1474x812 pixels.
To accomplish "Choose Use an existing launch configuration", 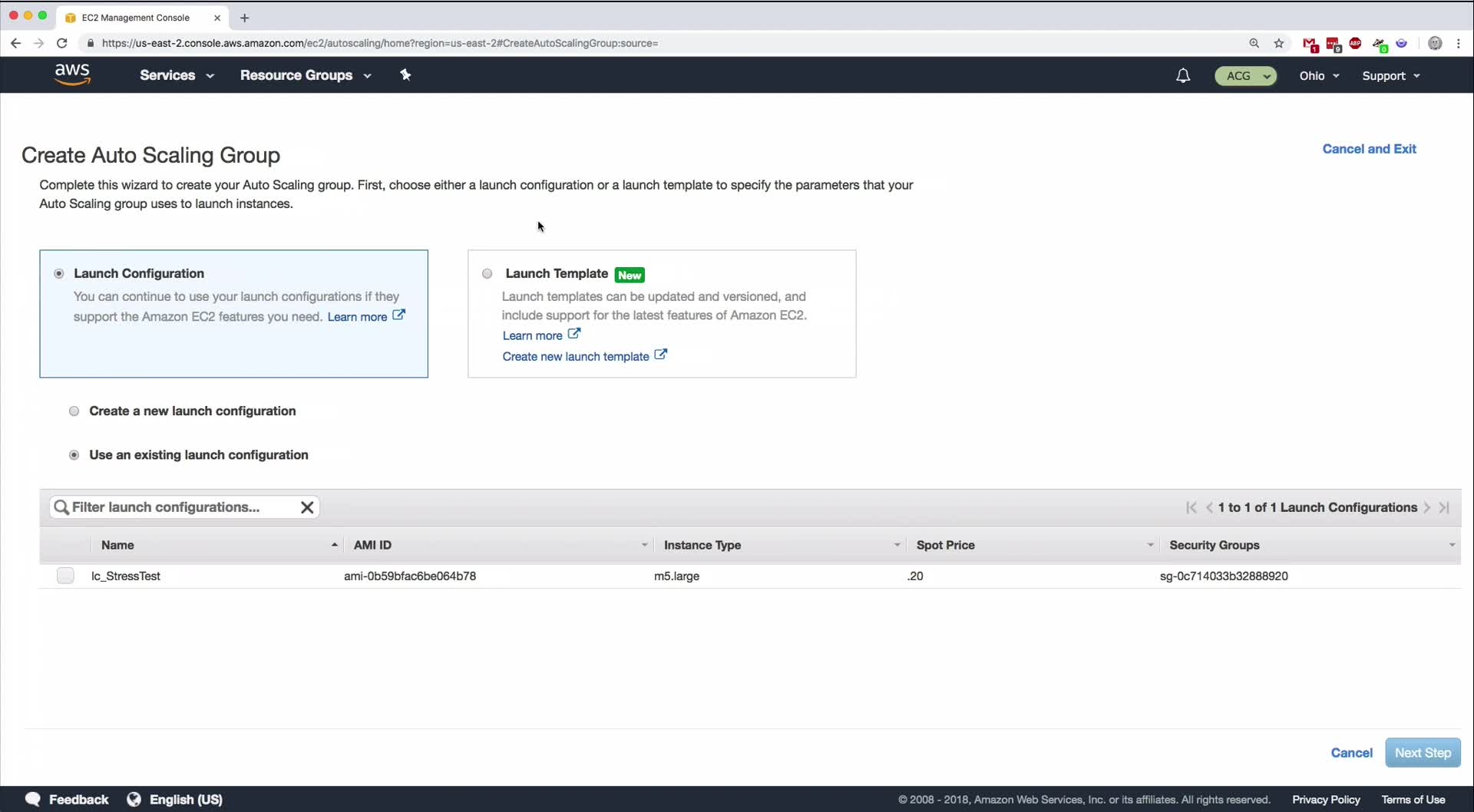I will [74, 455].
